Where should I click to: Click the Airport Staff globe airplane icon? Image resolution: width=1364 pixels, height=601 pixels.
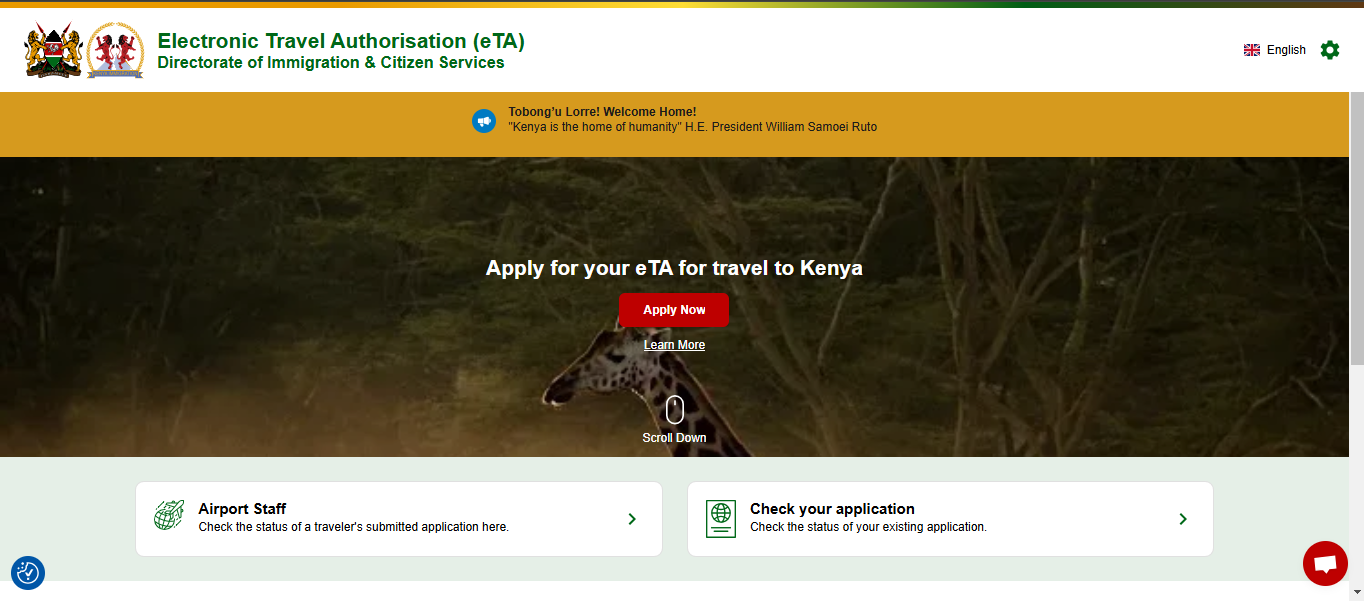point(169,516)
